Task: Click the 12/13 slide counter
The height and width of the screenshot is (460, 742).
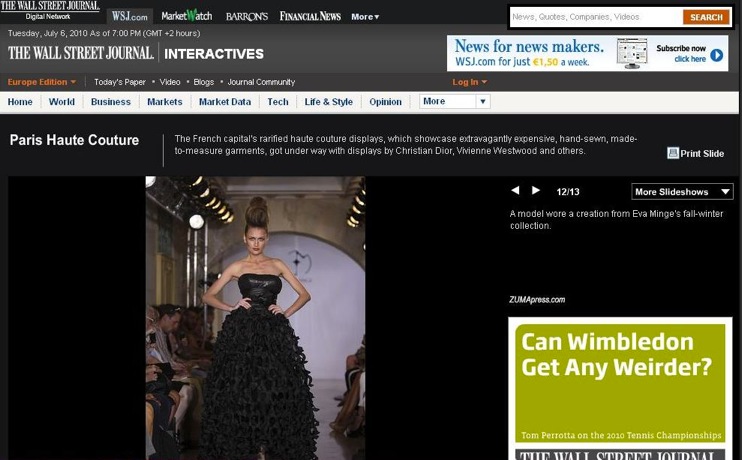Action: click(x=568, y=192)
